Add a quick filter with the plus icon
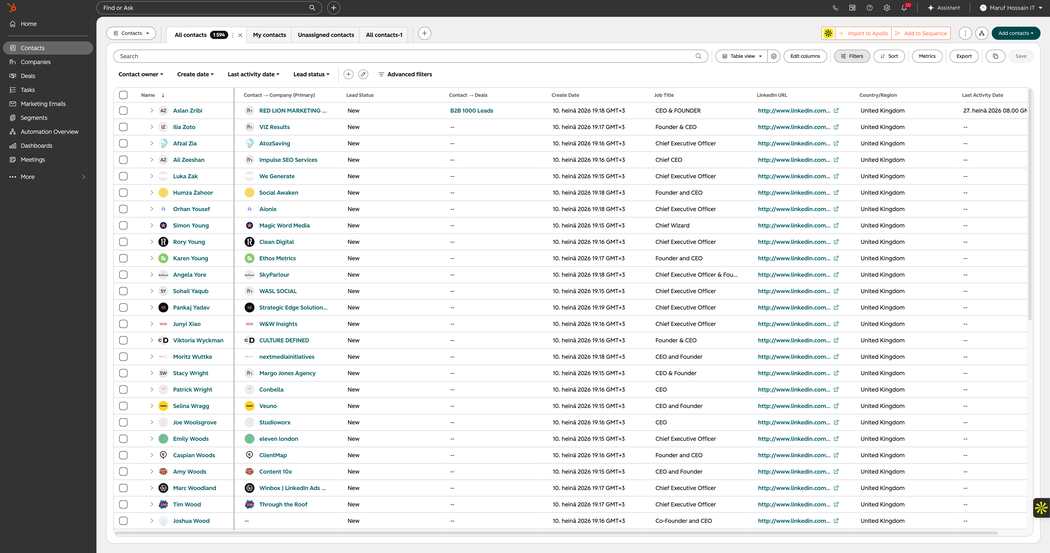The image size is (1050, 553). click(348, 74)
